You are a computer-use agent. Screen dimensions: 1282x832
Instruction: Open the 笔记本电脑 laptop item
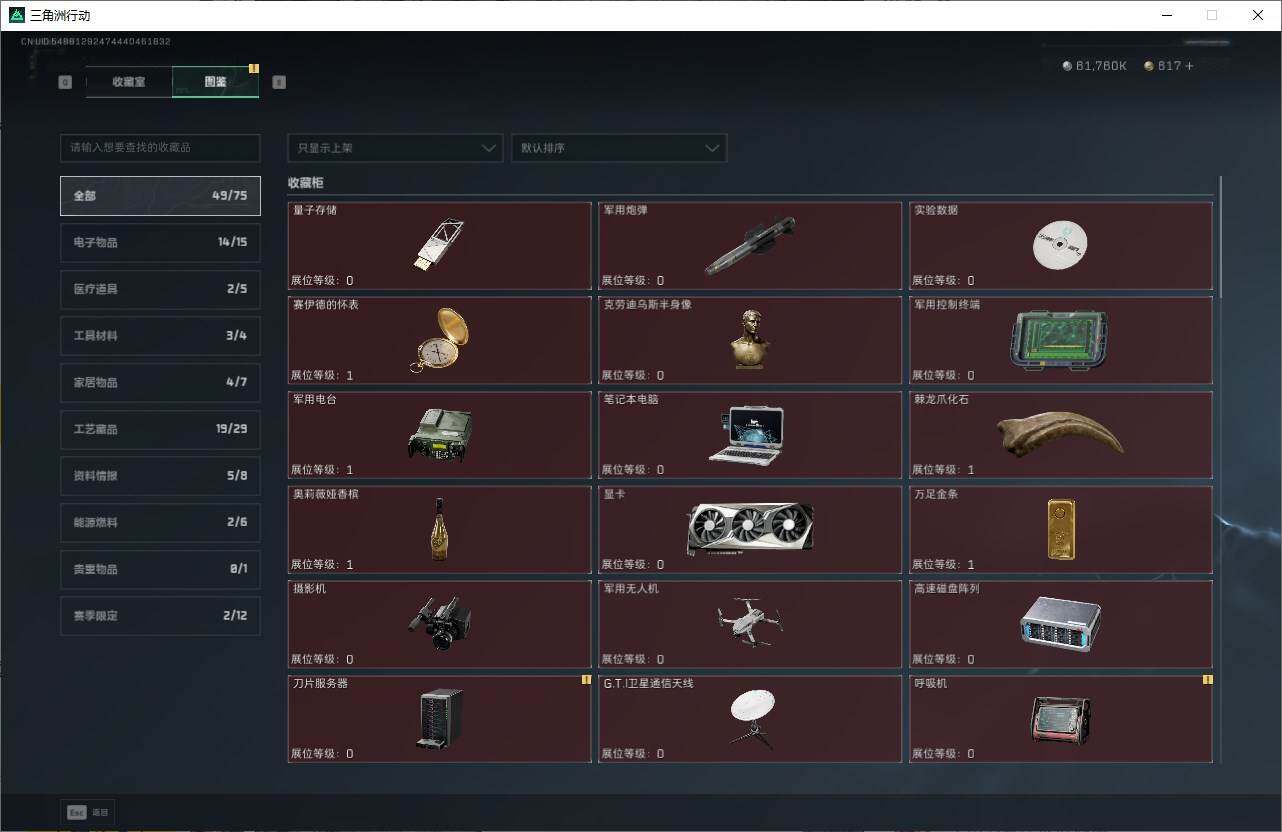(747, 435)
